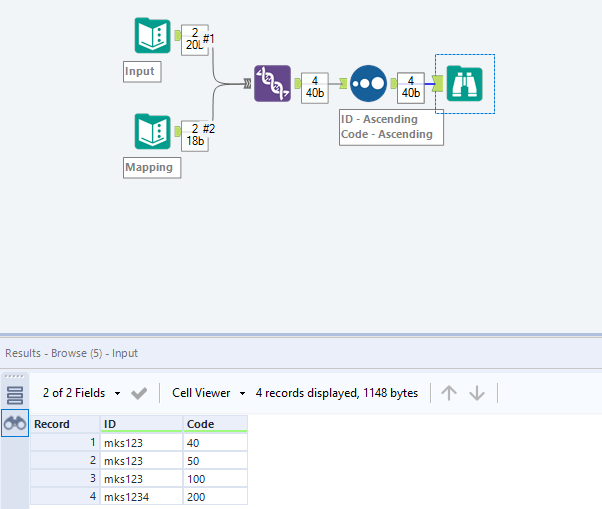This screenshot has width=602, height=509.
Task: Select the Code cell containing 100
Action: (x=215, y=478)
